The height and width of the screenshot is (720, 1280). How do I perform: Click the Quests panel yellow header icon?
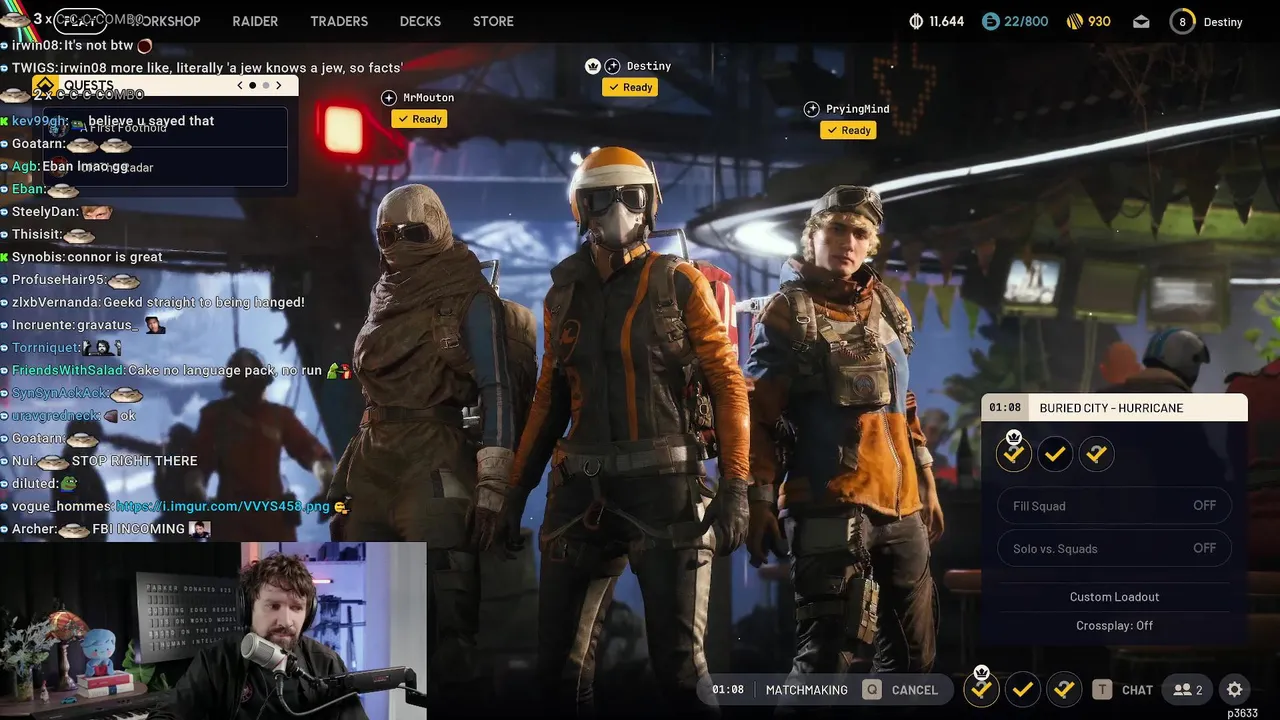tap(44, 85)
